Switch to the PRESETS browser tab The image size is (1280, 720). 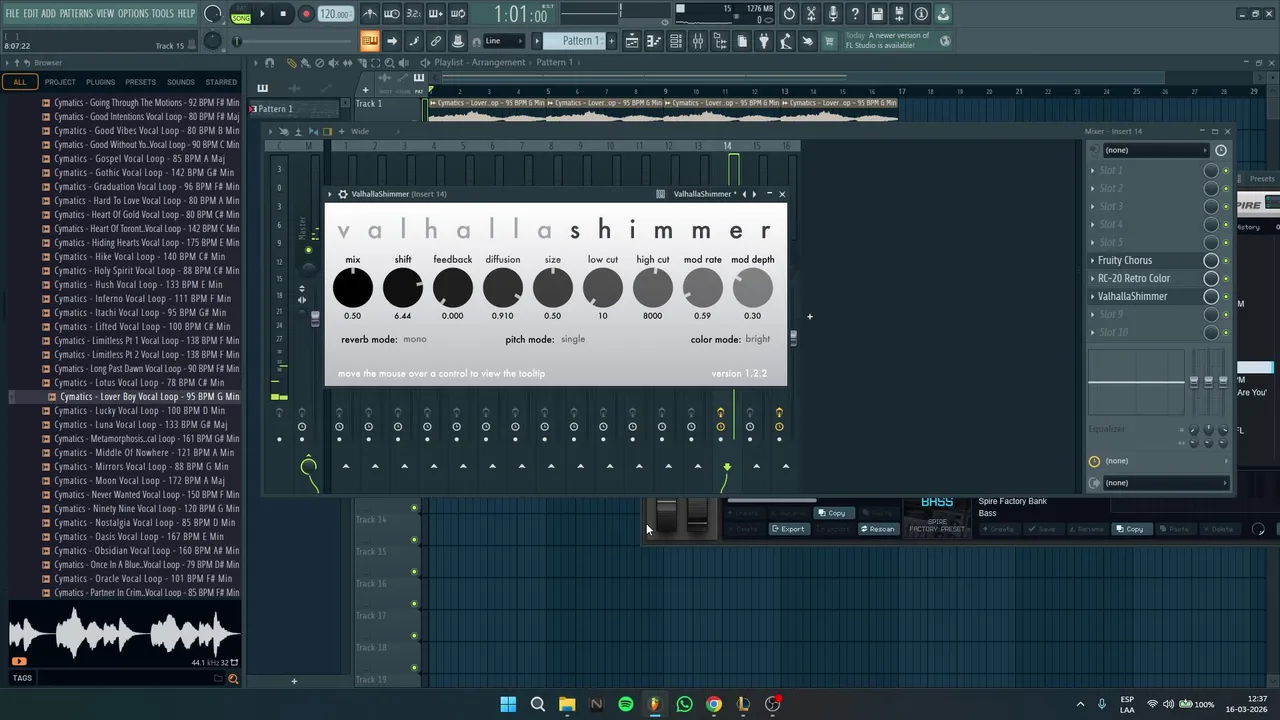point(140,82)
